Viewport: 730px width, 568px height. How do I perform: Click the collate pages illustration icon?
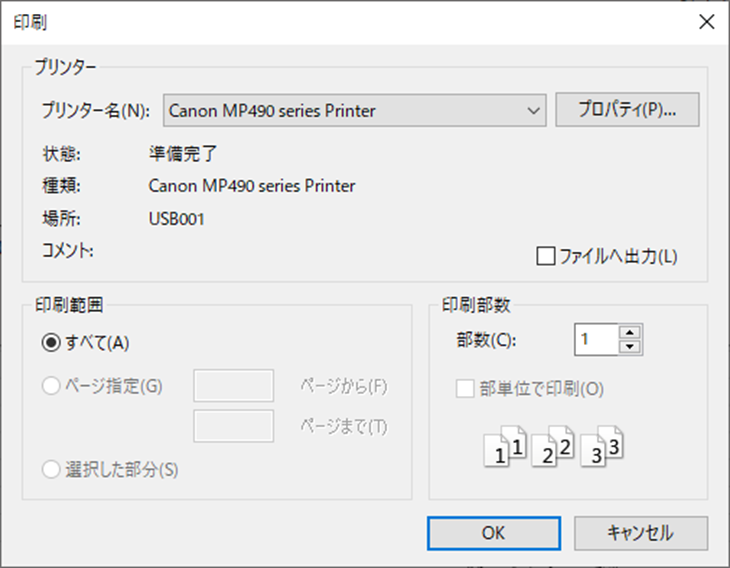click(554, 446)
